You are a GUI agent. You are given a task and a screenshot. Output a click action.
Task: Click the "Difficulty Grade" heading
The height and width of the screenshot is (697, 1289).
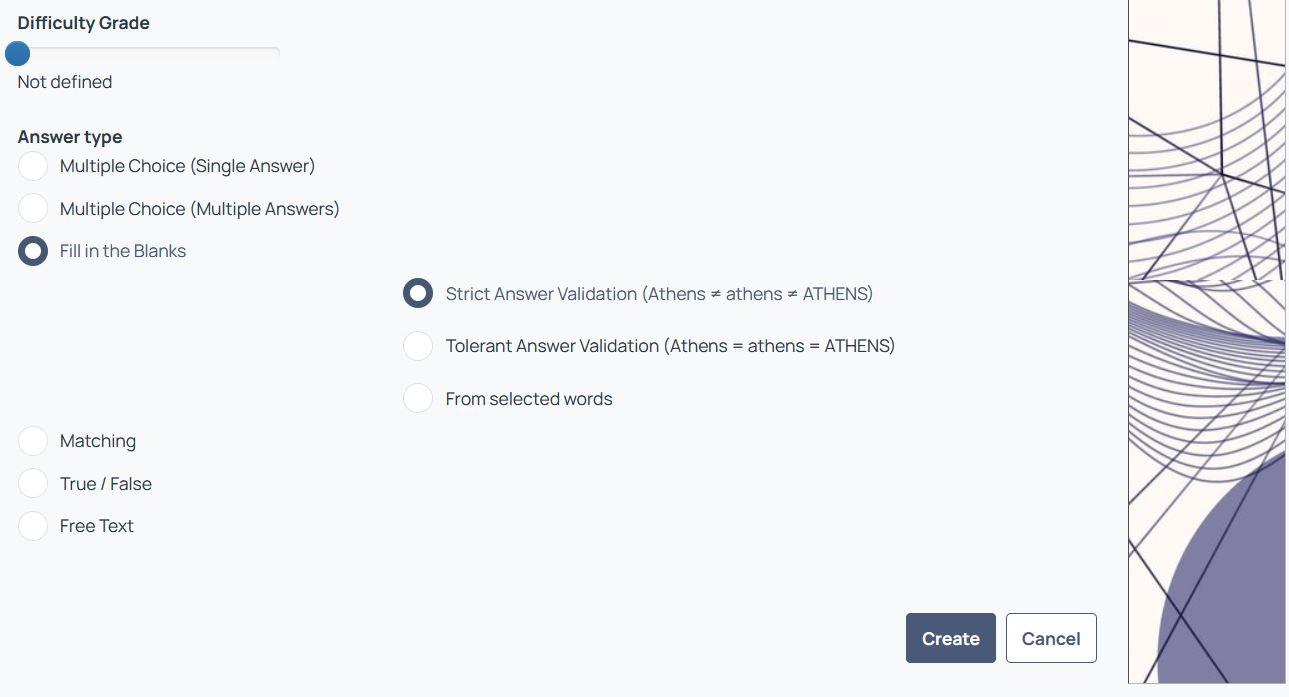tap(84, 23)
